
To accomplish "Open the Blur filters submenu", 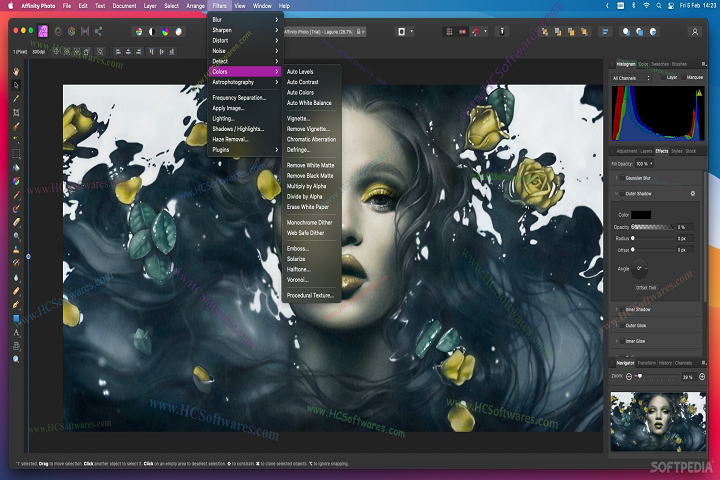I will tap(245, 20).
